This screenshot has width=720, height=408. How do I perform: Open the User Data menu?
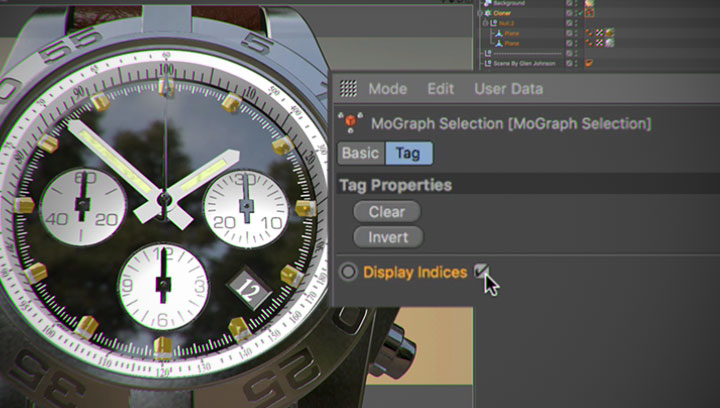(508, 88)
